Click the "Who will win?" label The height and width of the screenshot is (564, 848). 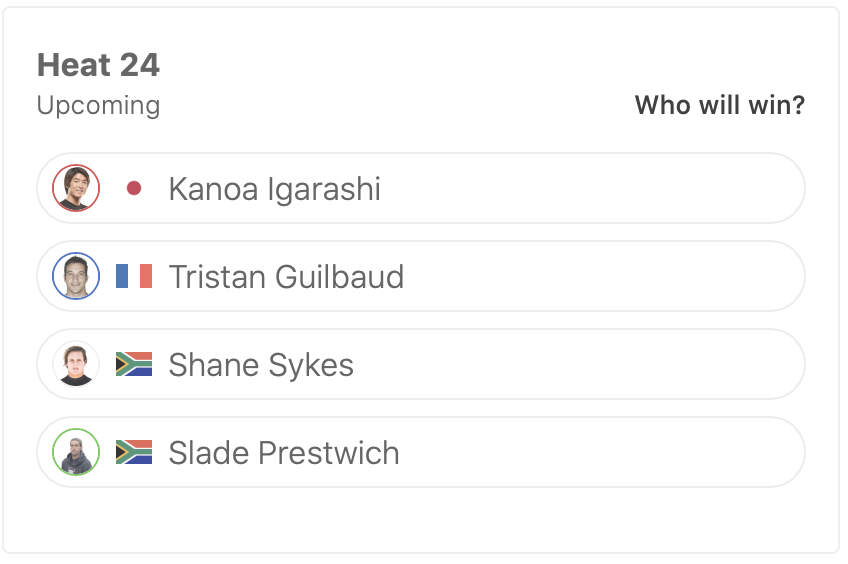point(719,105)
